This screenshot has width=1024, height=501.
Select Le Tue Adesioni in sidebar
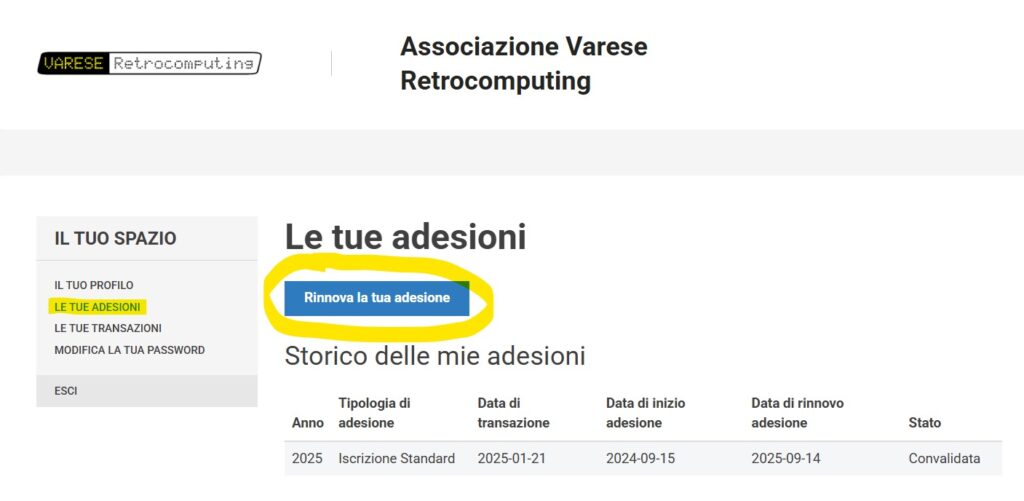(97, 307)
